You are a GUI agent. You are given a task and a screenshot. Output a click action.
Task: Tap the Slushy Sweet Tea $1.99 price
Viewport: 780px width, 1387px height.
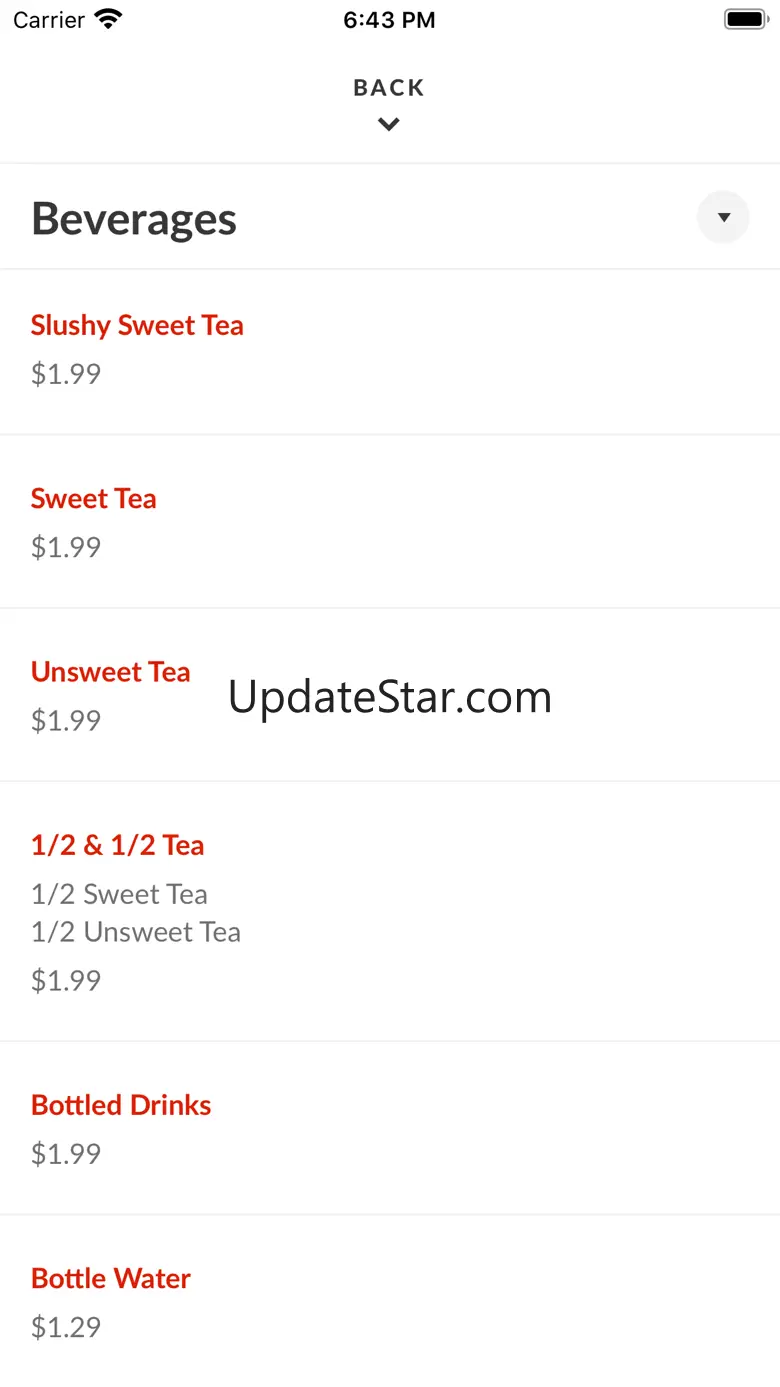(66, 374)
